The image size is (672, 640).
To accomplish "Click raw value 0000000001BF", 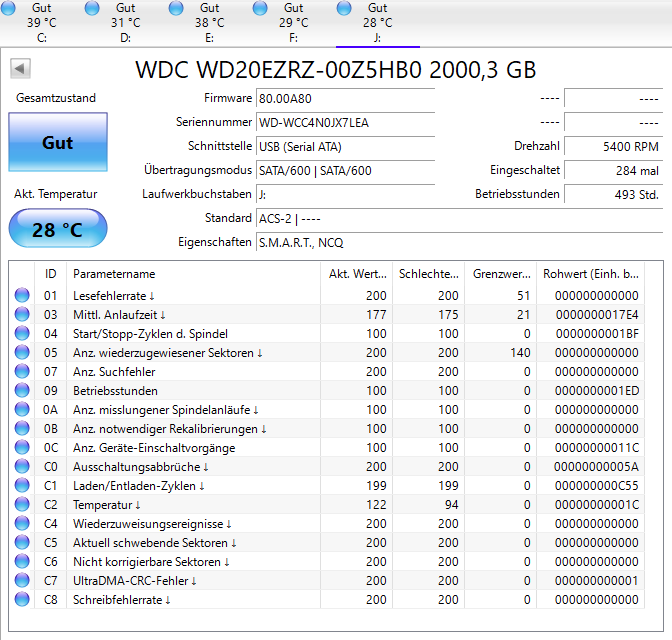I will pos(597,334).
